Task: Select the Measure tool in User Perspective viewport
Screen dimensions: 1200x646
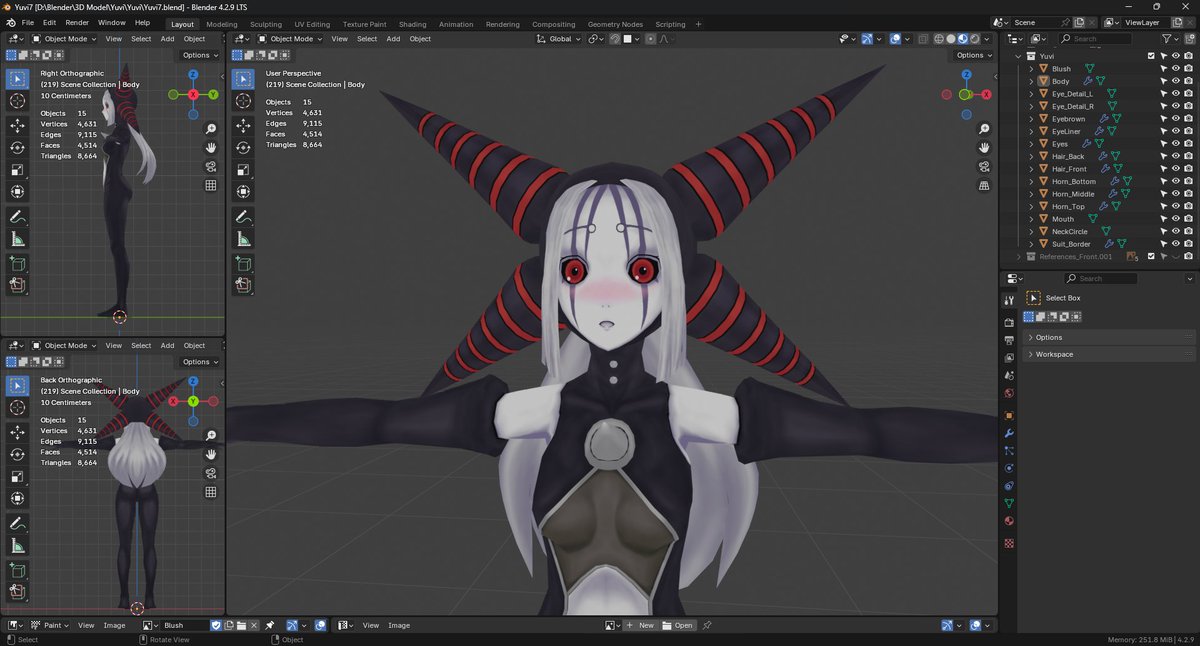Action: (x=243, y=239)
